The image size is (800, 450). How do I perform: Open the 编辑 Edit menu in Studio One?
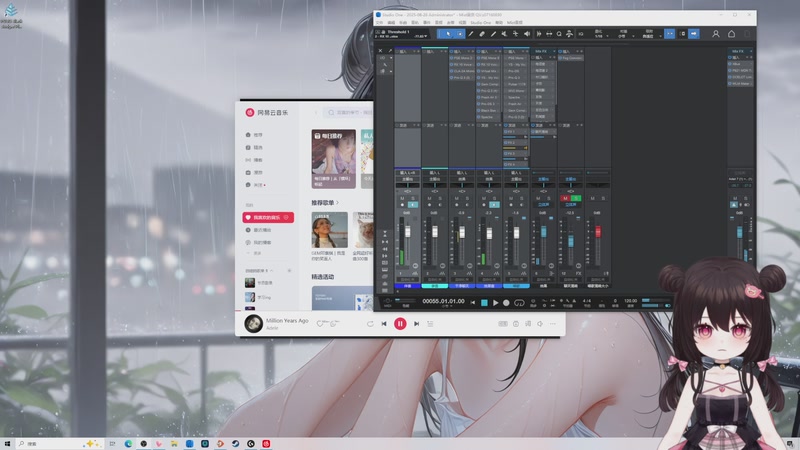[x=391, y=22]
